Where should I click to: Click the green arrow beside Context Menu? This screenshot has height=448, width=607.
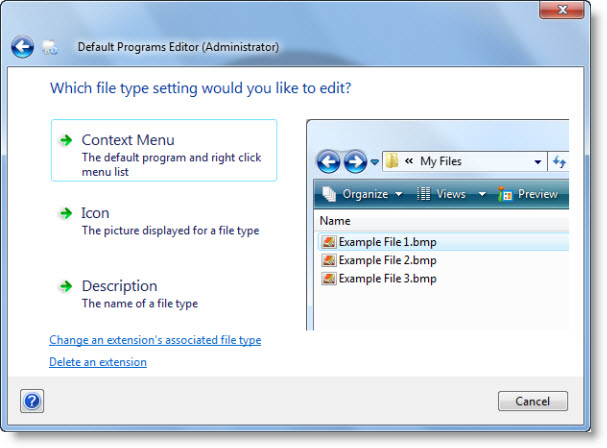point(66,140)
